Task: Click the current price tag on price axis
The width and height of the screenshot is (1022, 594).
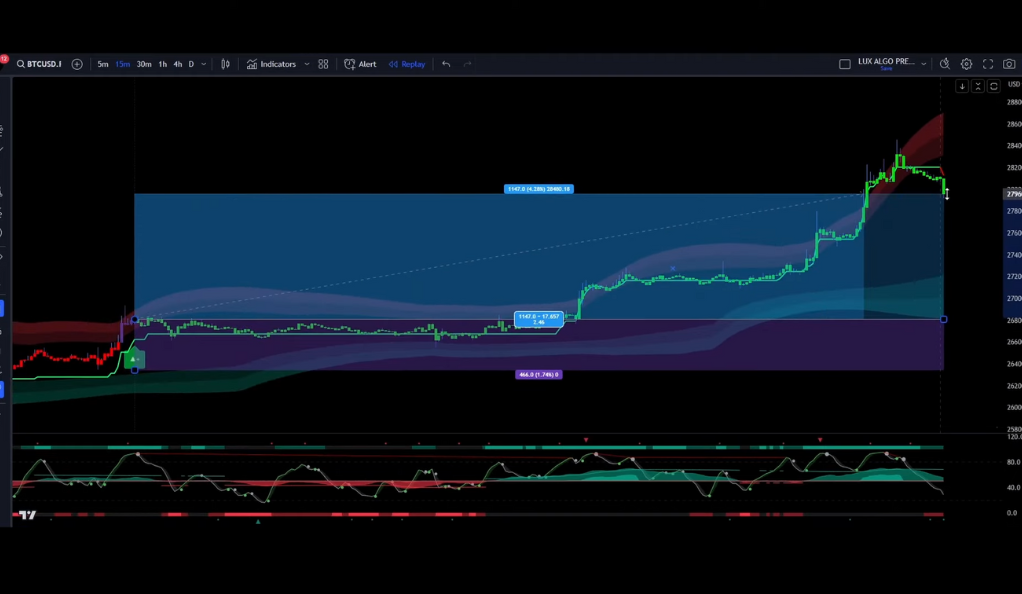Action: click(1012, 194)
